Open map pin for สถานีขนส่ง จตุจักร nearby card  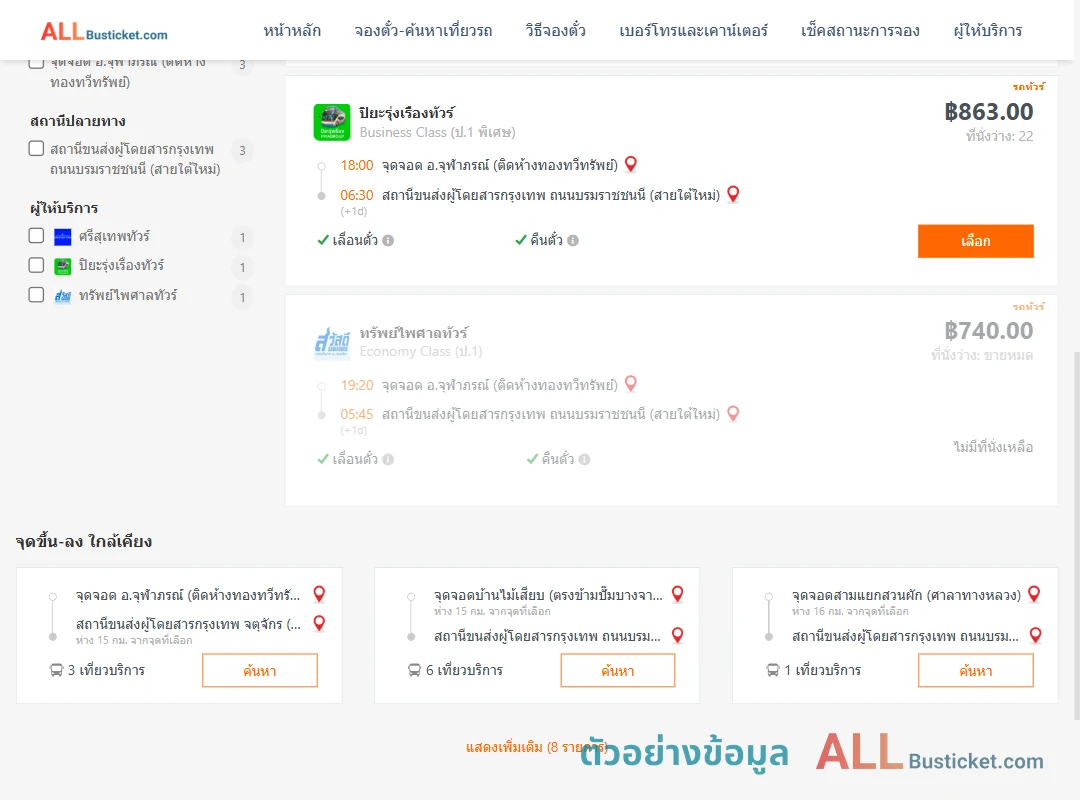point(319,624)
